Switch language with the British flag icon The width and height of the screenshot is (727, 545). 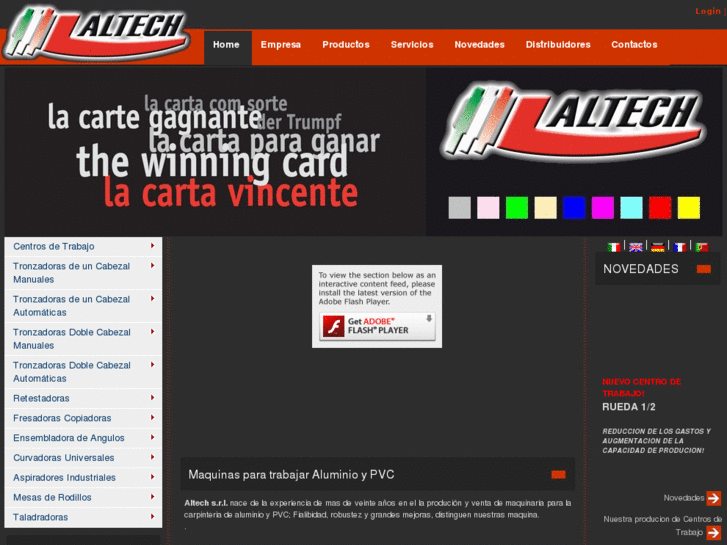click(636, 247)
